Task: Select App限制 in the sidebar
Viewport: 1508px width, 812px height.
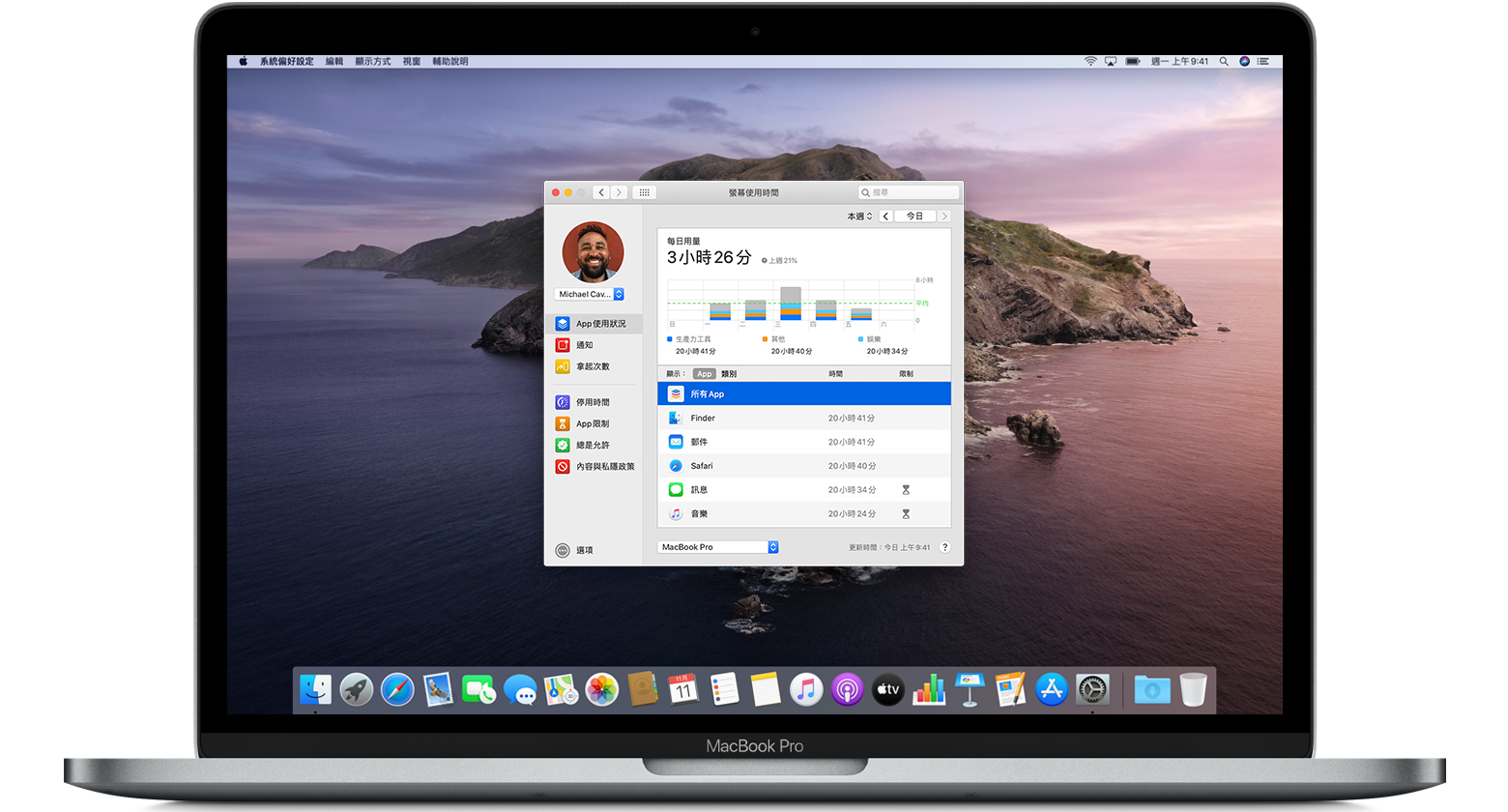Action: (594, 423)
